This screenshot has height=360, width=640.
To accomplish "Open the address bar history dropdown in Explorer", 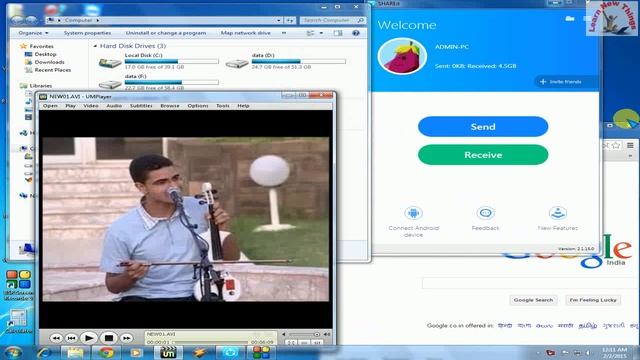I will (x=278, y=20).
